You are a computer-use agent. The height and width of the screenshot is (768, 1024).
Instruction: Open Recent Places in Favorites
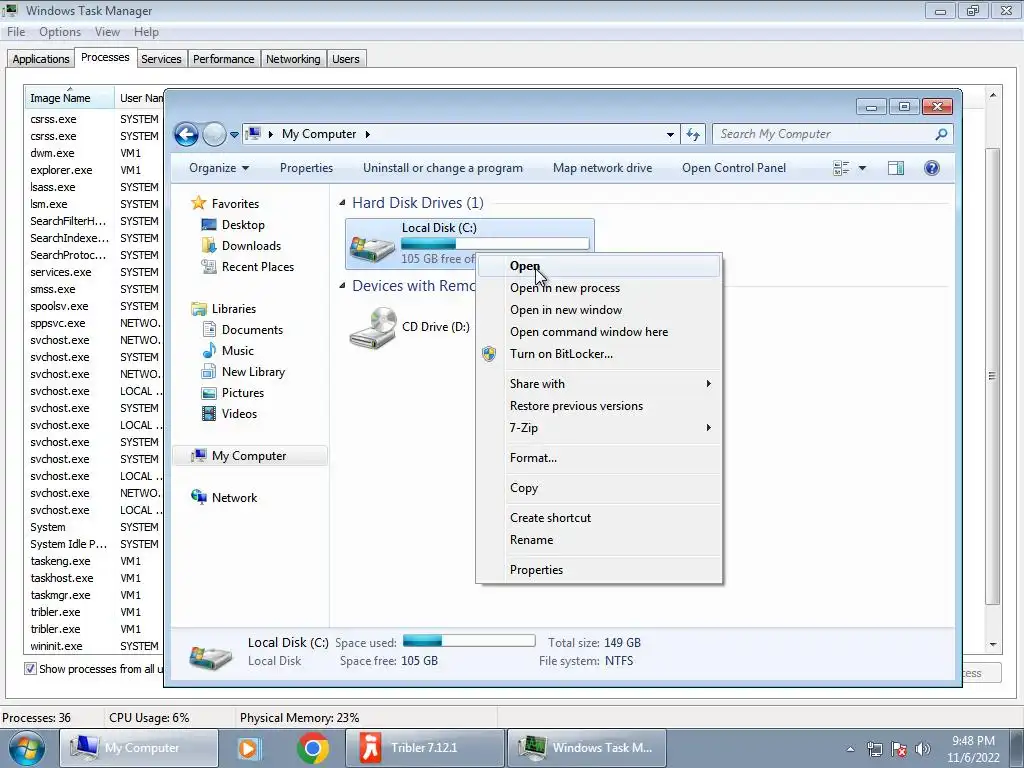(x=258, y=266)
